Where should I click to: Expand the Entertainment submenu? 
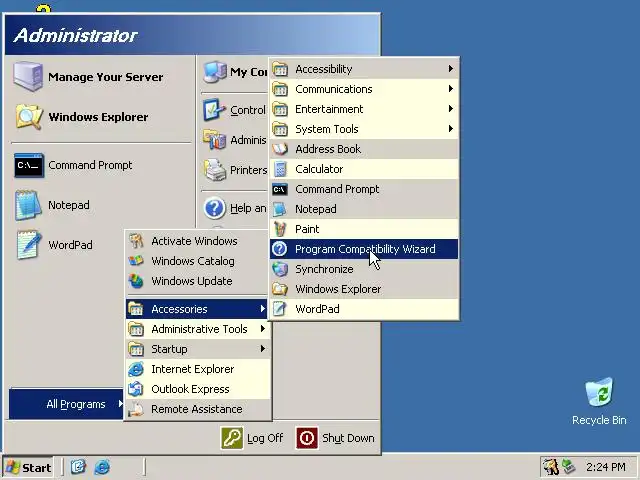(x=364, y=109)
